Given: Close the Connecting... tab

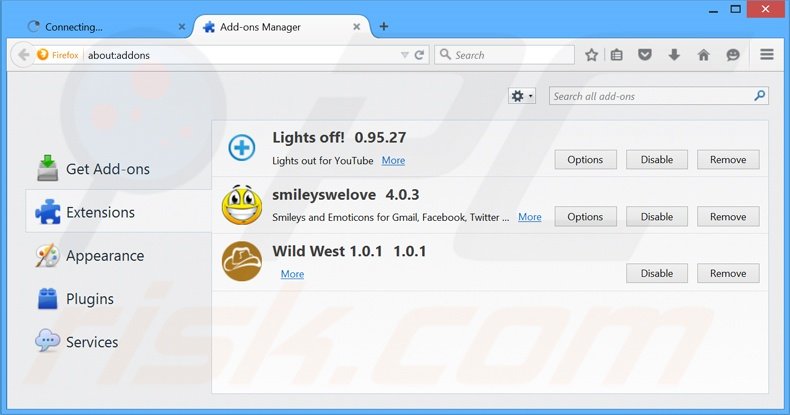Looking at the screenshot, I should [182, 27].
